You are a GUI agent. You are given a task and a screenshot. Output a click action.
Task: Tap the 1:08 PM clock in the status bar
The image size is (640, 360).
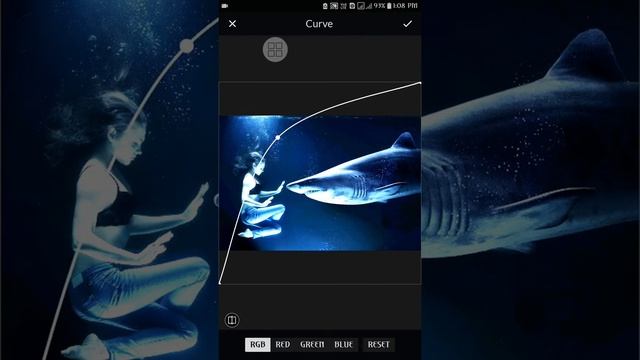[x=405, y=6]
